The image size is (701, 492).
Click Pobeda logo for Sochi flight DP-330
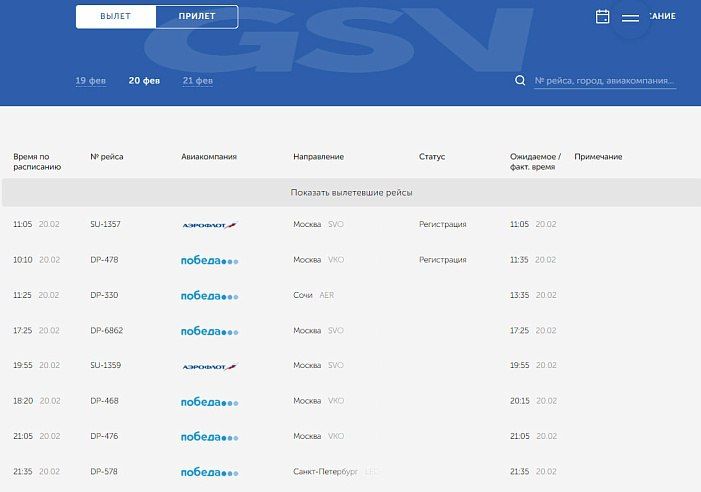(x=209, y=296)
